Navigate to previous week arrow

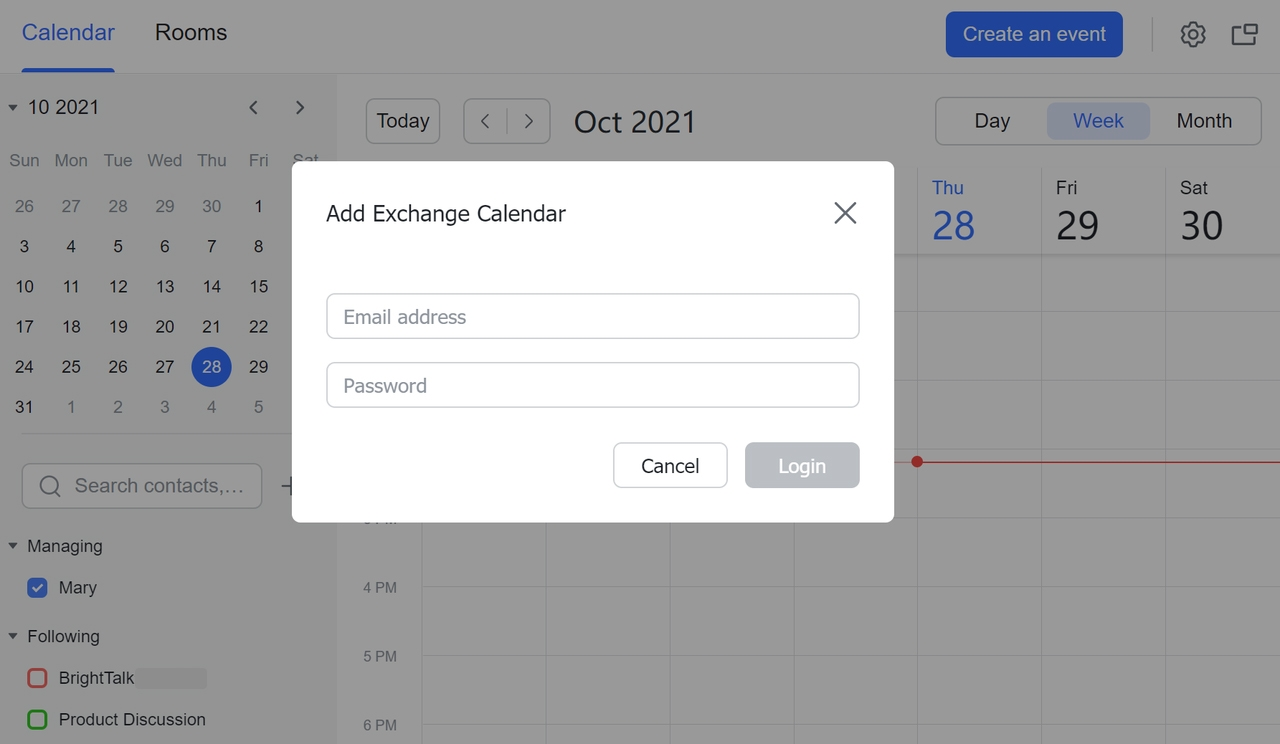485,121
